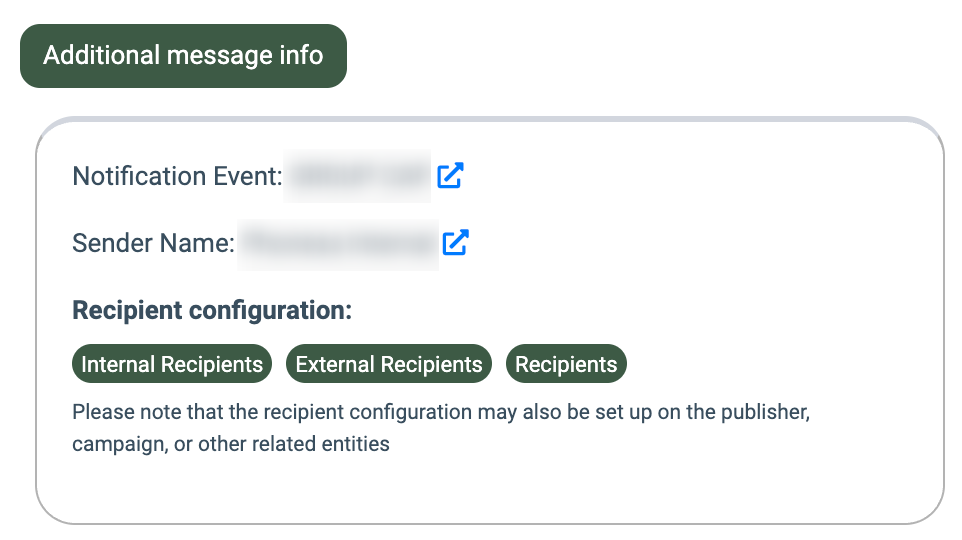This screenshot has height=540, width=962.
Task: Click the Sender Name label
Action: click(153, 242)
